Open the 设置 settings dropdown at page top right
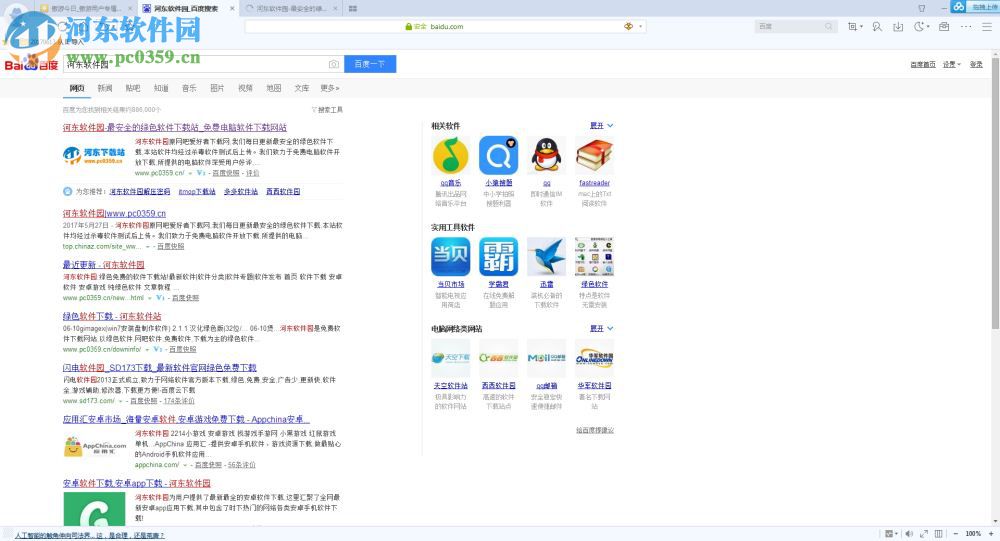 tap(951, 64)
